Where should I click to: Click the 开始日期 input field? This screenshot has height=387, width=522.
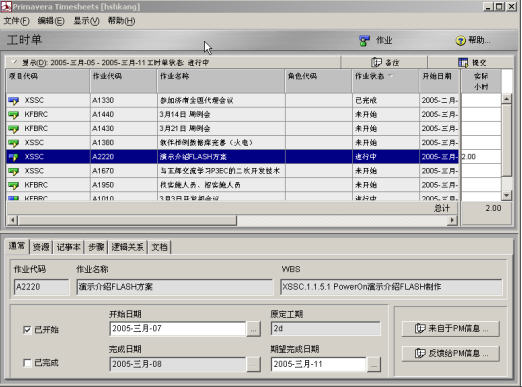click(178, 329)
